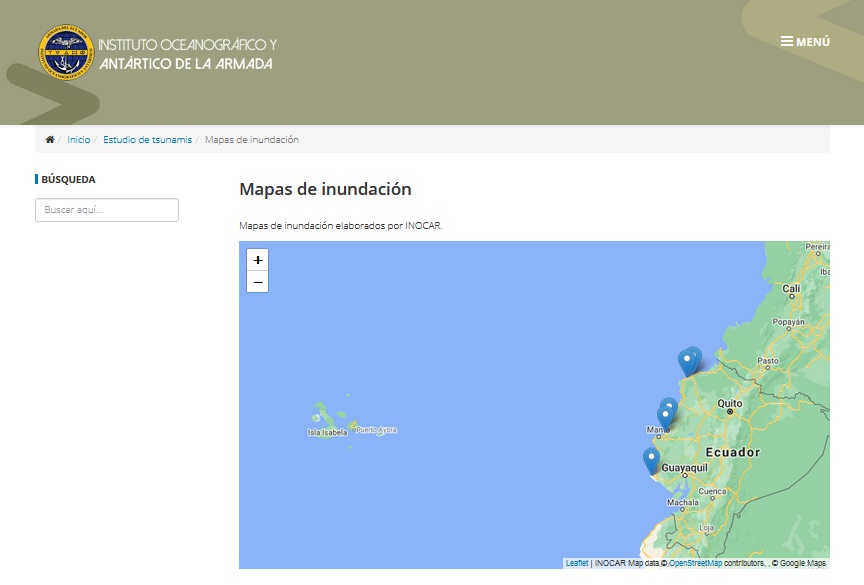Click the Quito city label on map
This screenshot has height=585, width=864.
730,404
